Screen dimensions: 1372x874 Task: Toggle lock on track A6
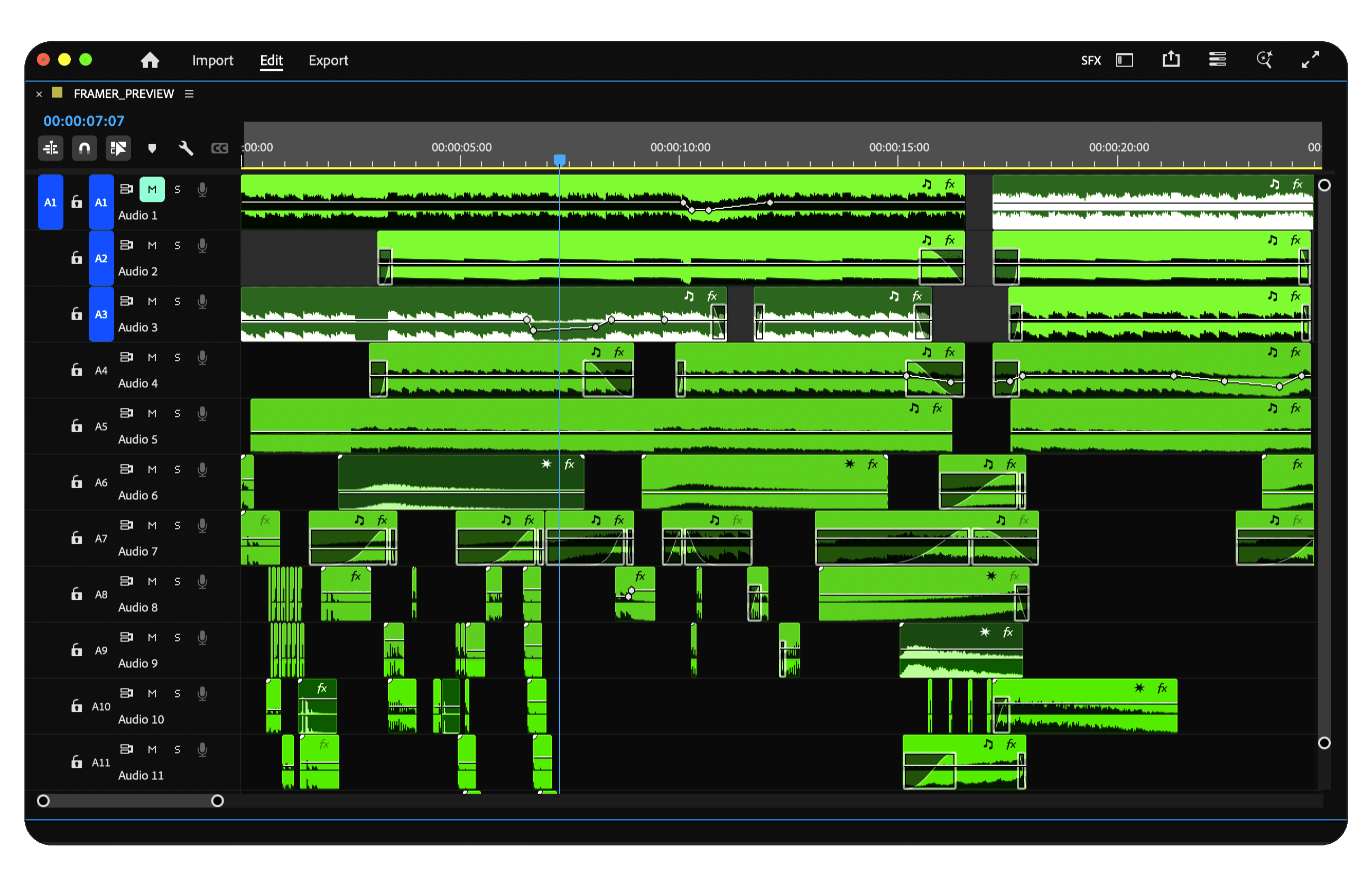click(77, 482)
